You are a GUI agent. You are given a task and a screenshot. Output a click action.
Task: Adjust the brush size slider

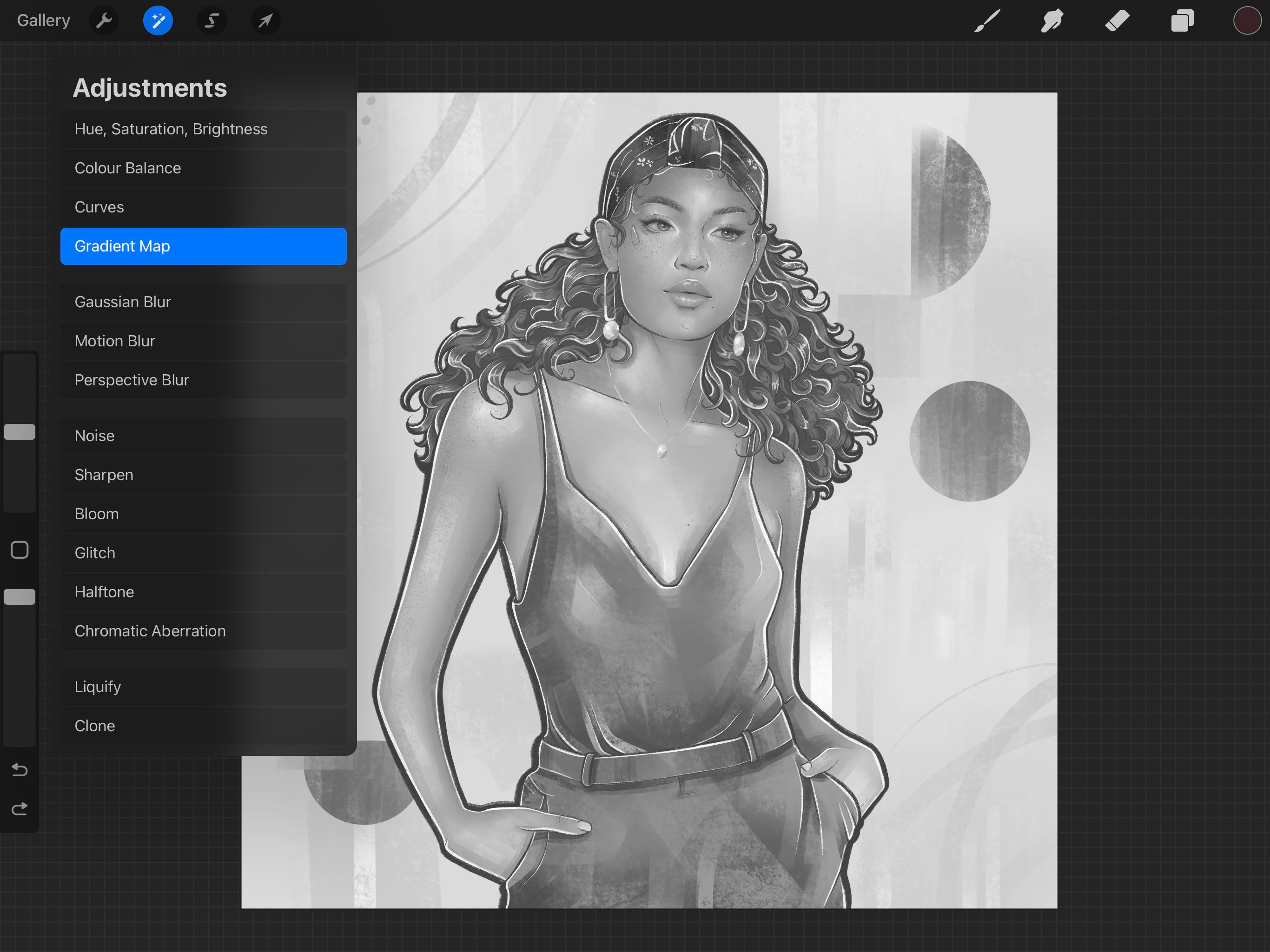(x=20, y=432)
